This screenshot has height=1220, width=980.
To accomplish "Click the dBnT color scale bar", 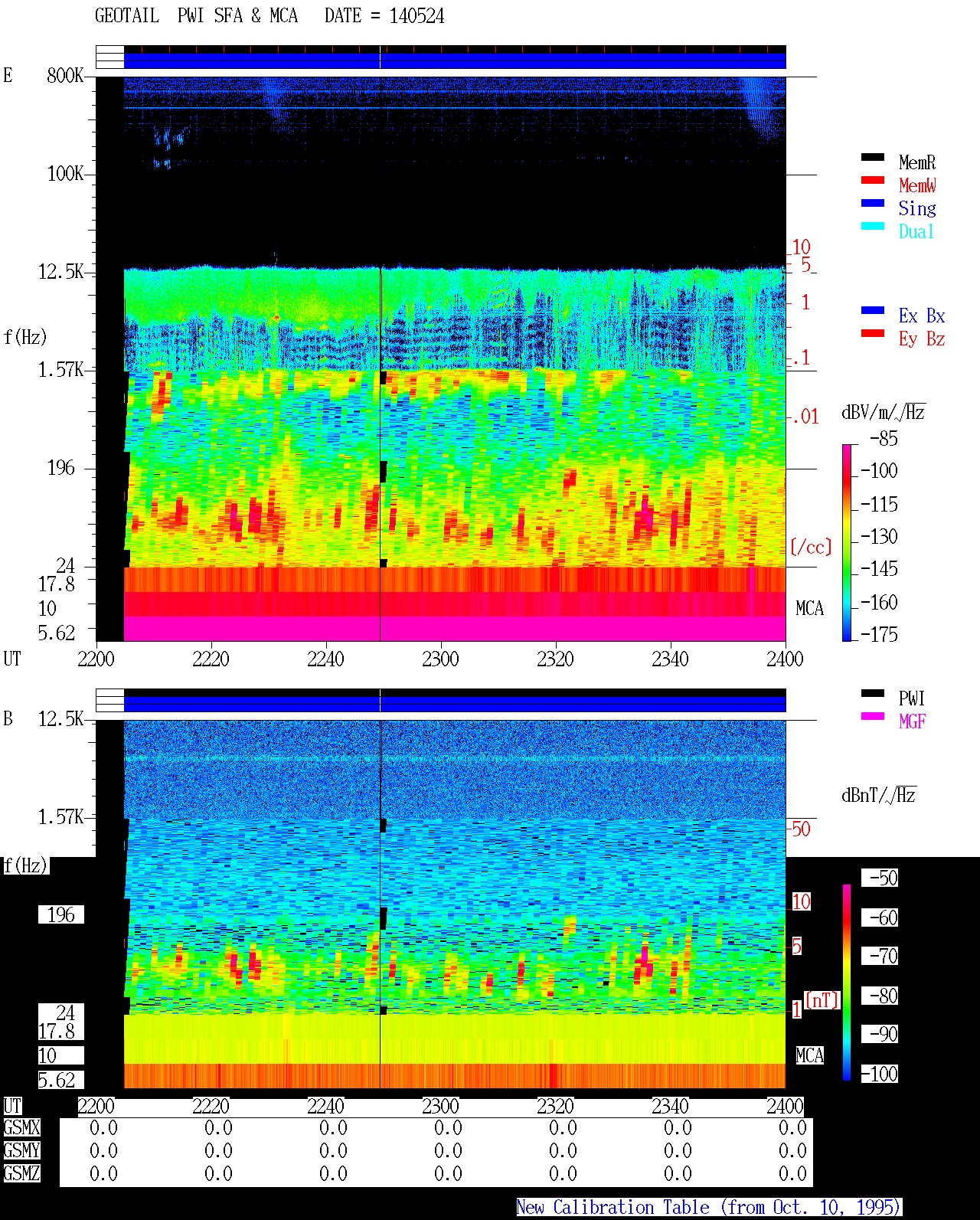I will pos(847,983).
